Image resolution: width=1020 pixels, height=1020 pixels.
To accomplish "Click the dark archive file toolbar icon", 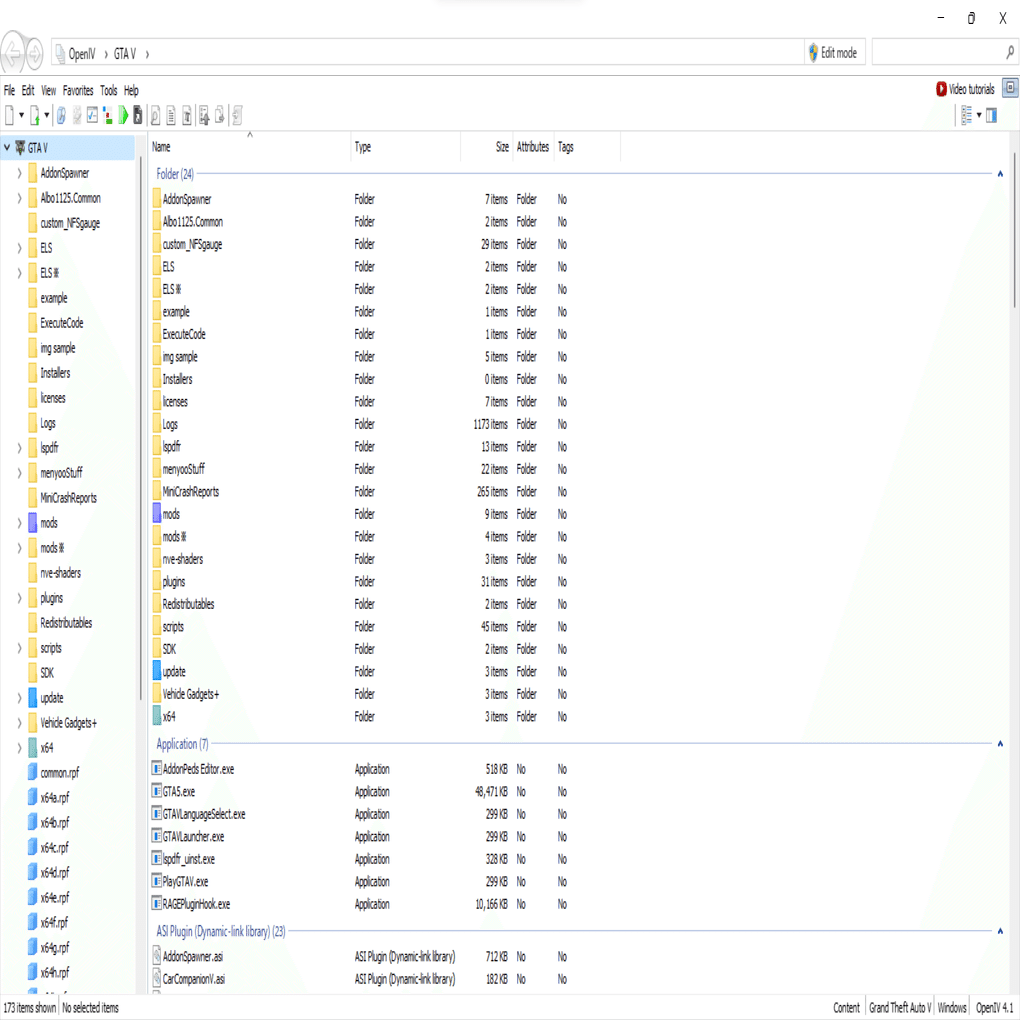I will coord(138,116).
